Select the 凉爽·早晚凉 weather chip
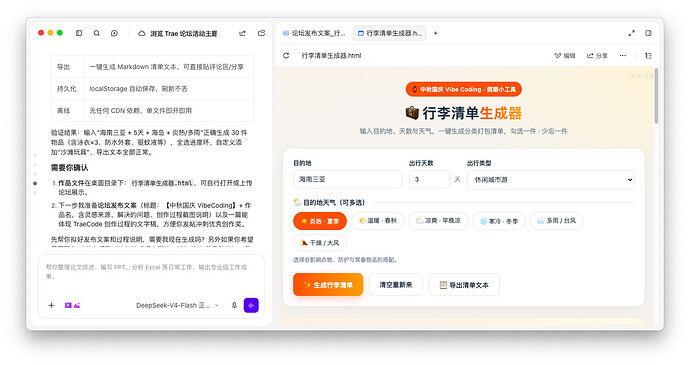 click(438, 221)
